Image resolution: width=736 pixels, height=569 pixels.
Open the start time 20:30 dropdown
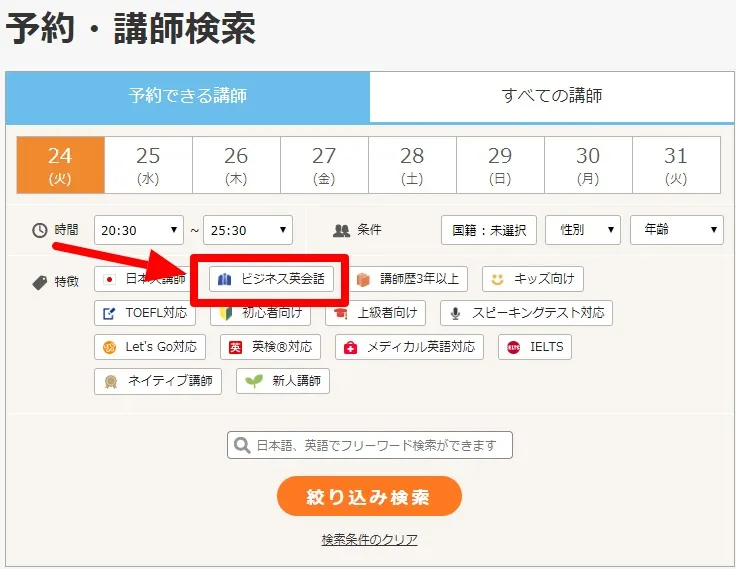point(139,230)
